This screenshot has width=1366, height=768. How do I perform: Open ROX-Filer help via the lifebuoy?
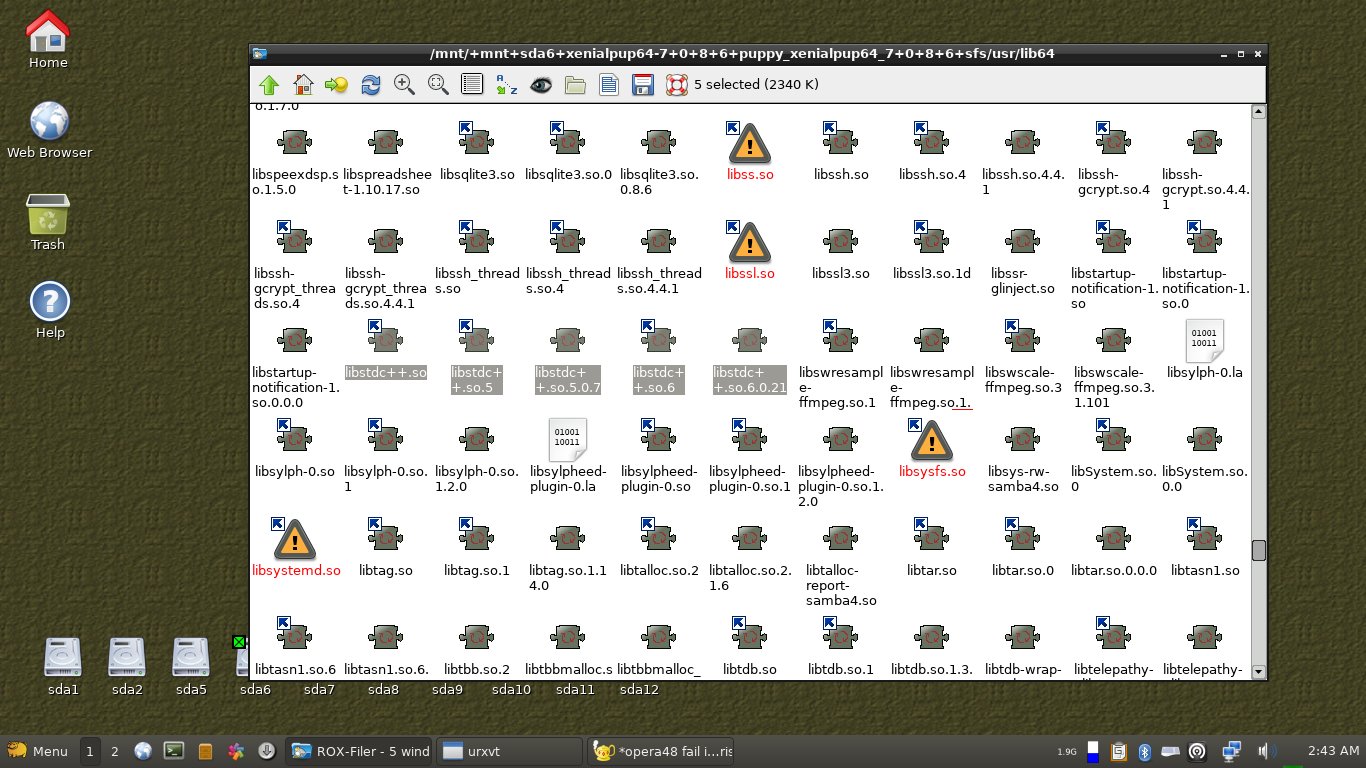677,85
